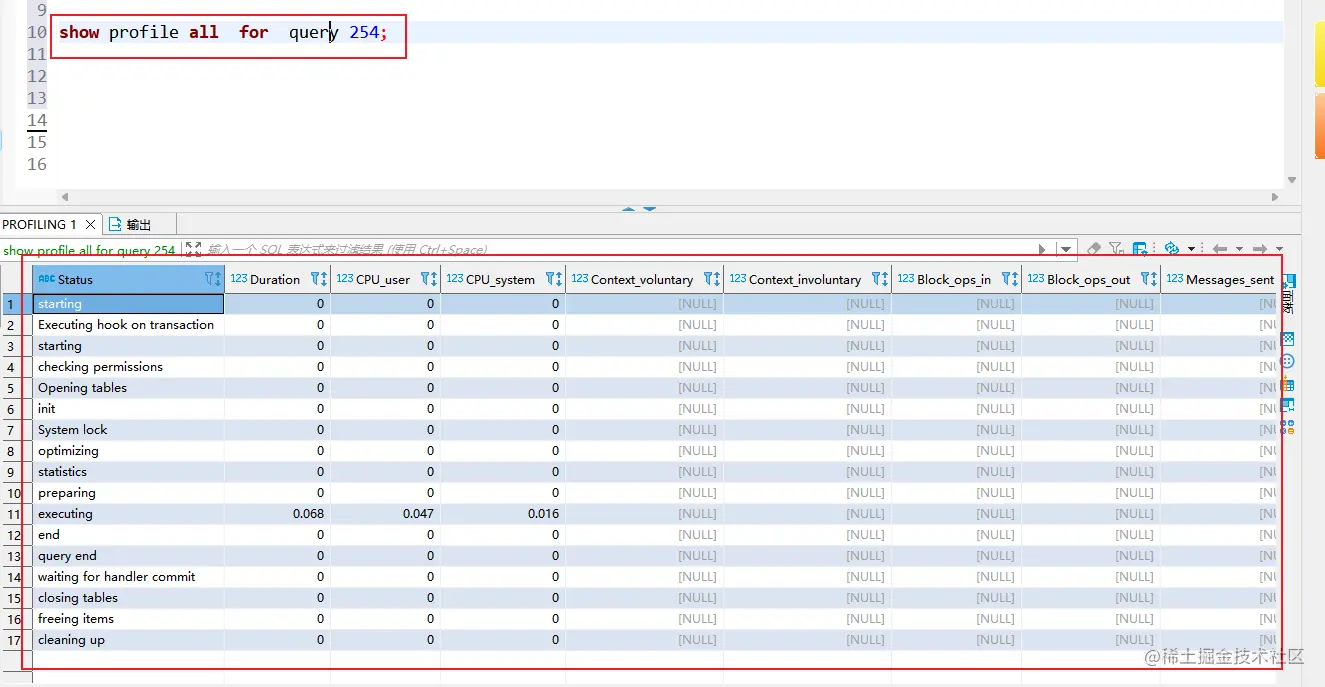Click the orange calendar-grid icon in right sidebar

[x=1288, y=384]
